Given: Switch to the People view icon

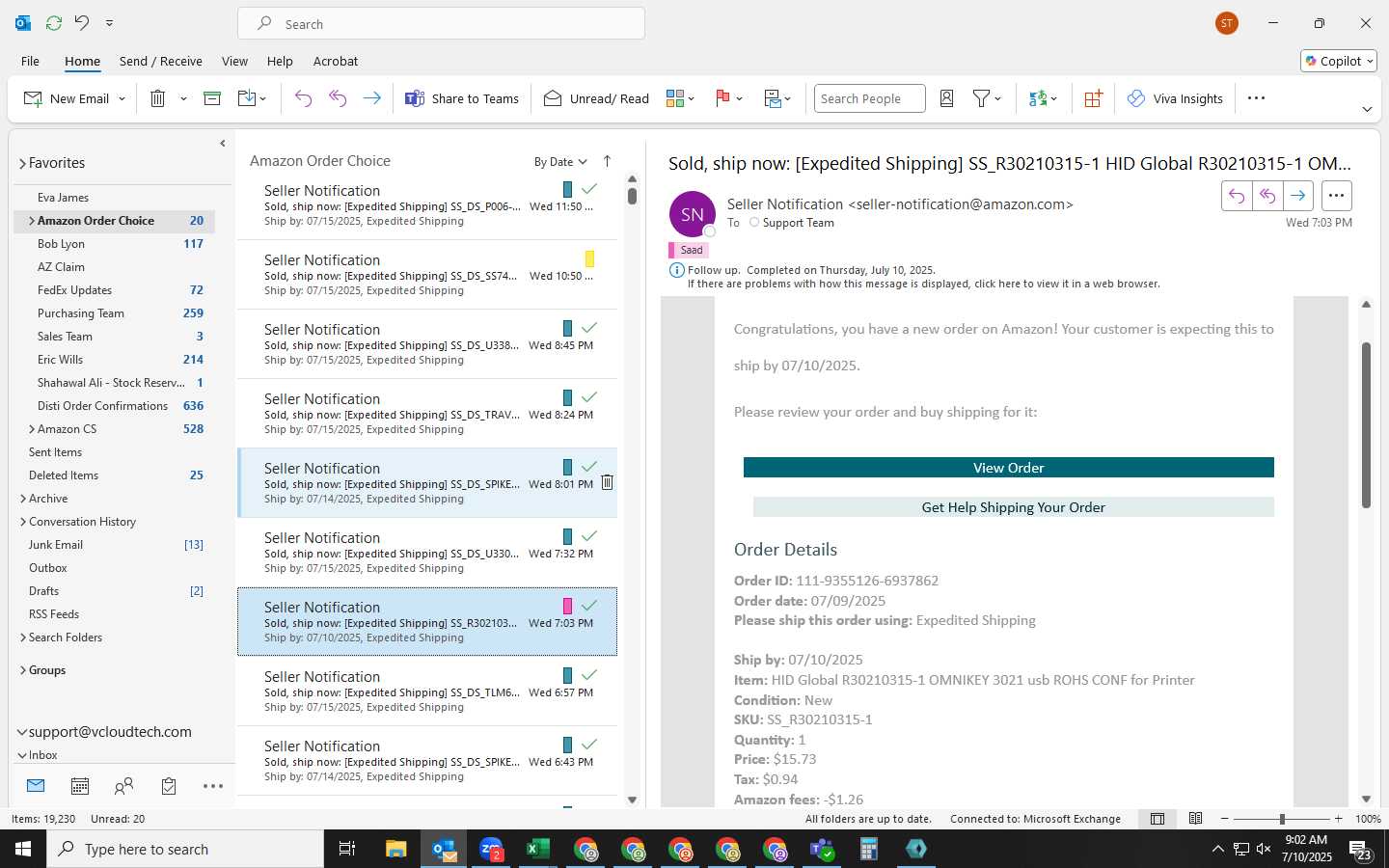Looking at the screenshot, I should (123, 786).
